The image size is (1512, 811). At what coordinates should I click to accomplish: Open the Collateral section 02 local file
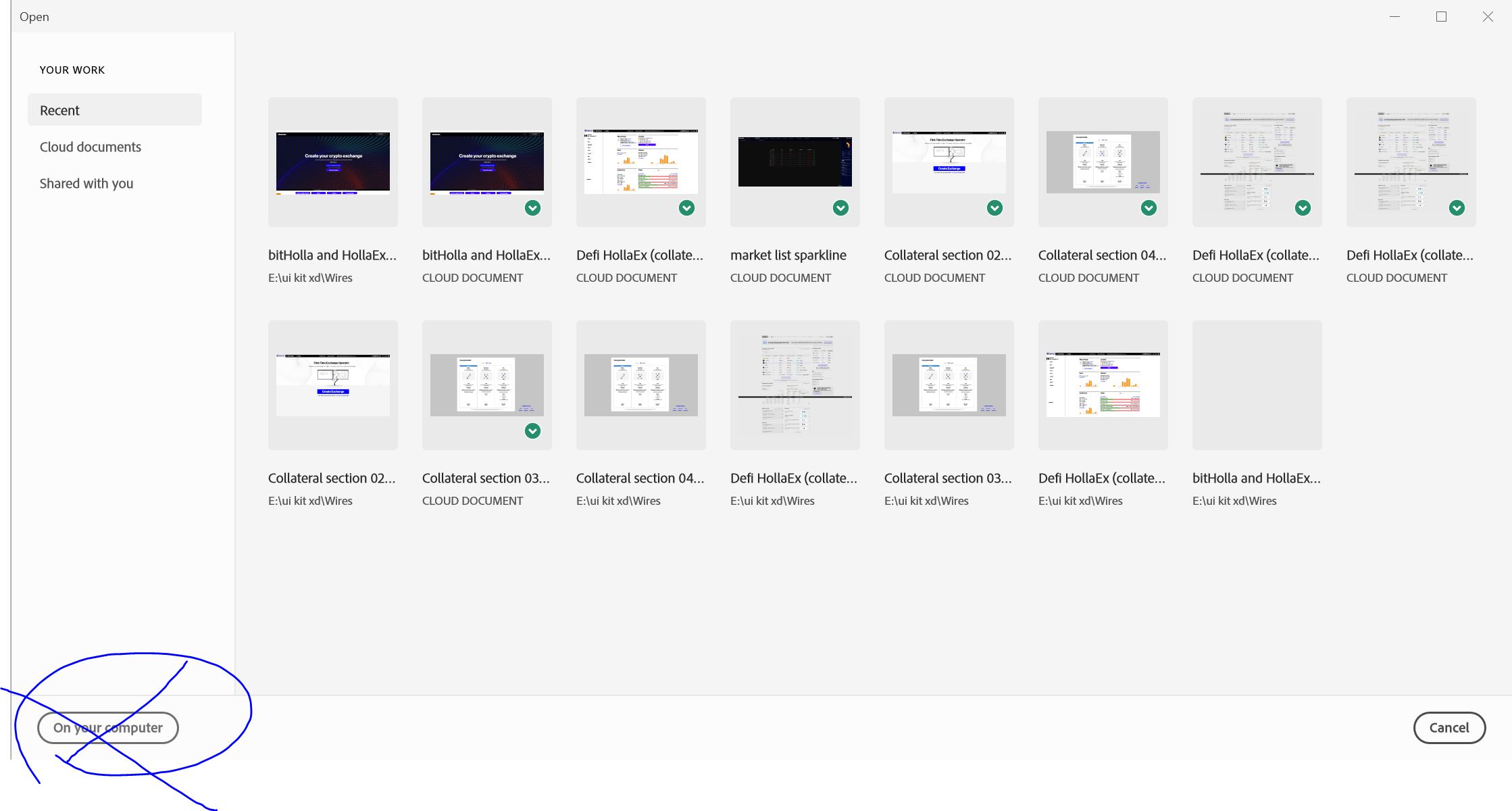click(x=332, y=385)
